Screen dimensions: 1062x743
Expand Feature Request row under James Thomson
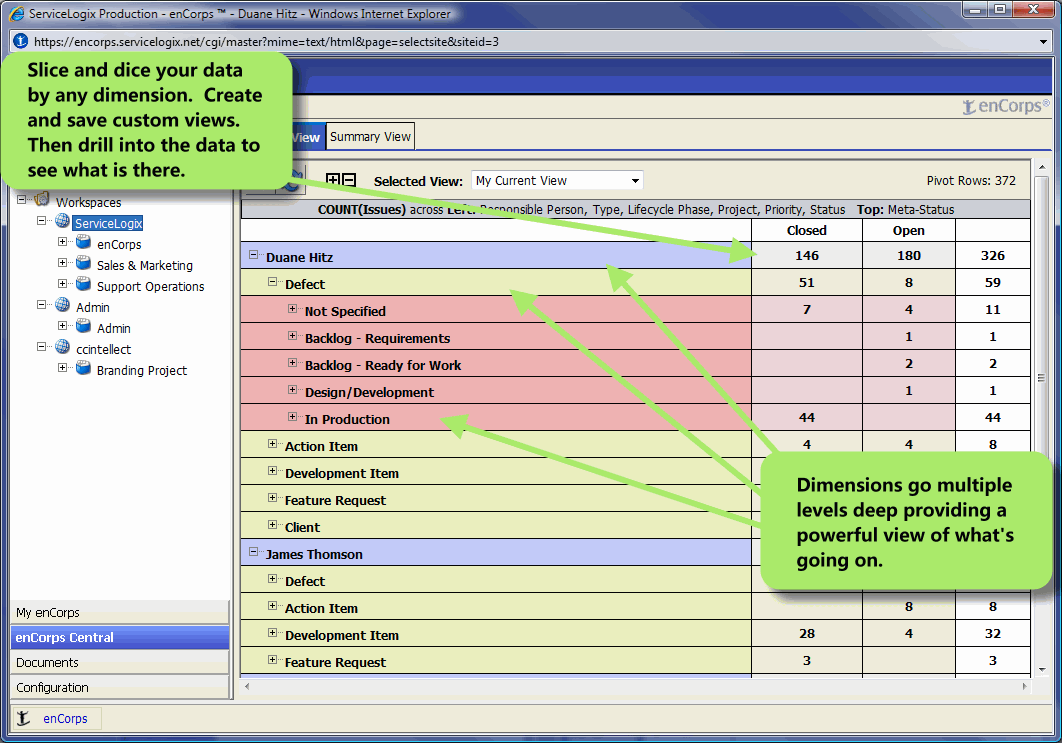point(272,660)
